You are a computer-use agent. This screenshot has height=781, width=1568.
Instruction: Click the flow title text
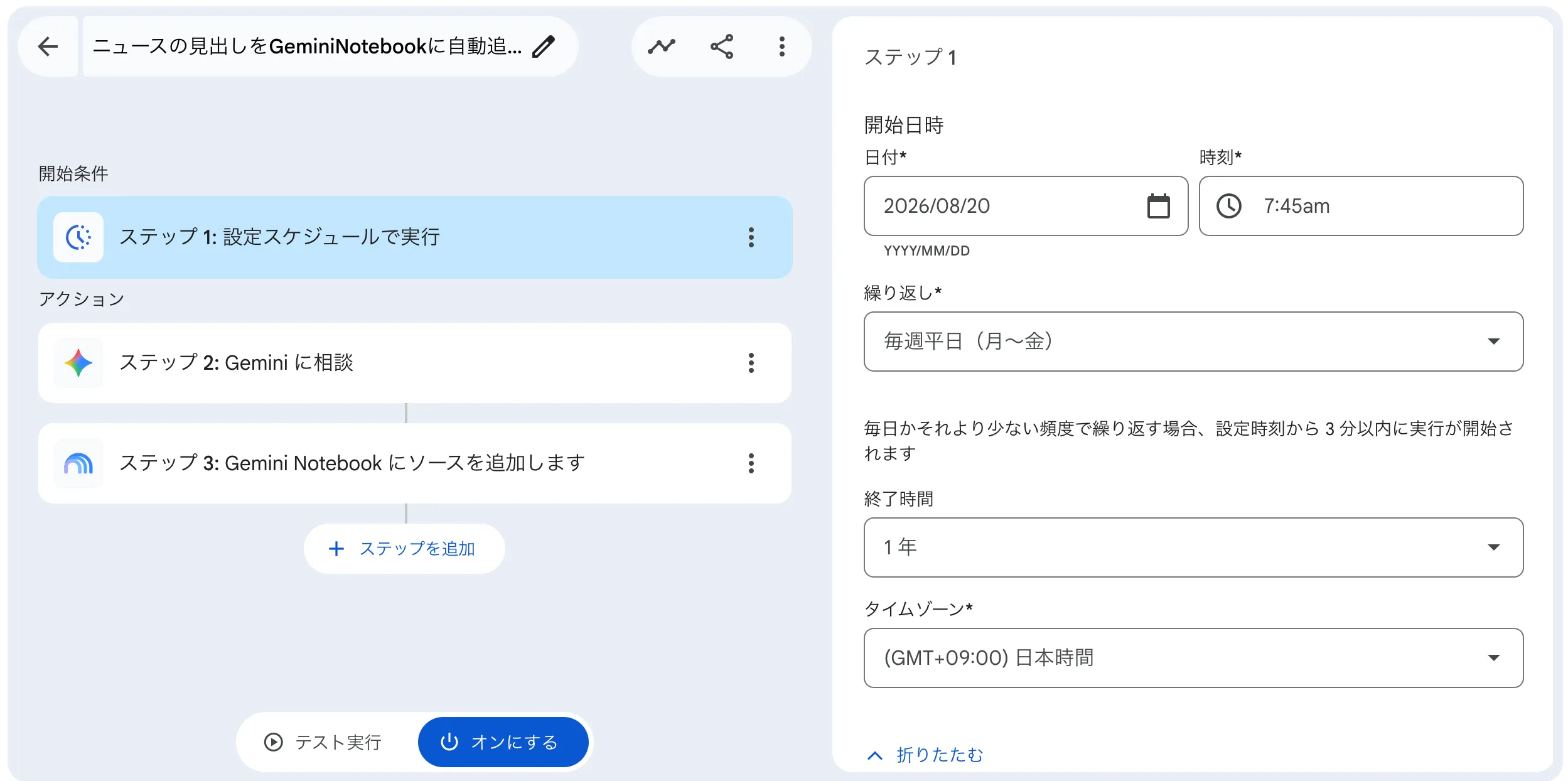coord(308,46)
